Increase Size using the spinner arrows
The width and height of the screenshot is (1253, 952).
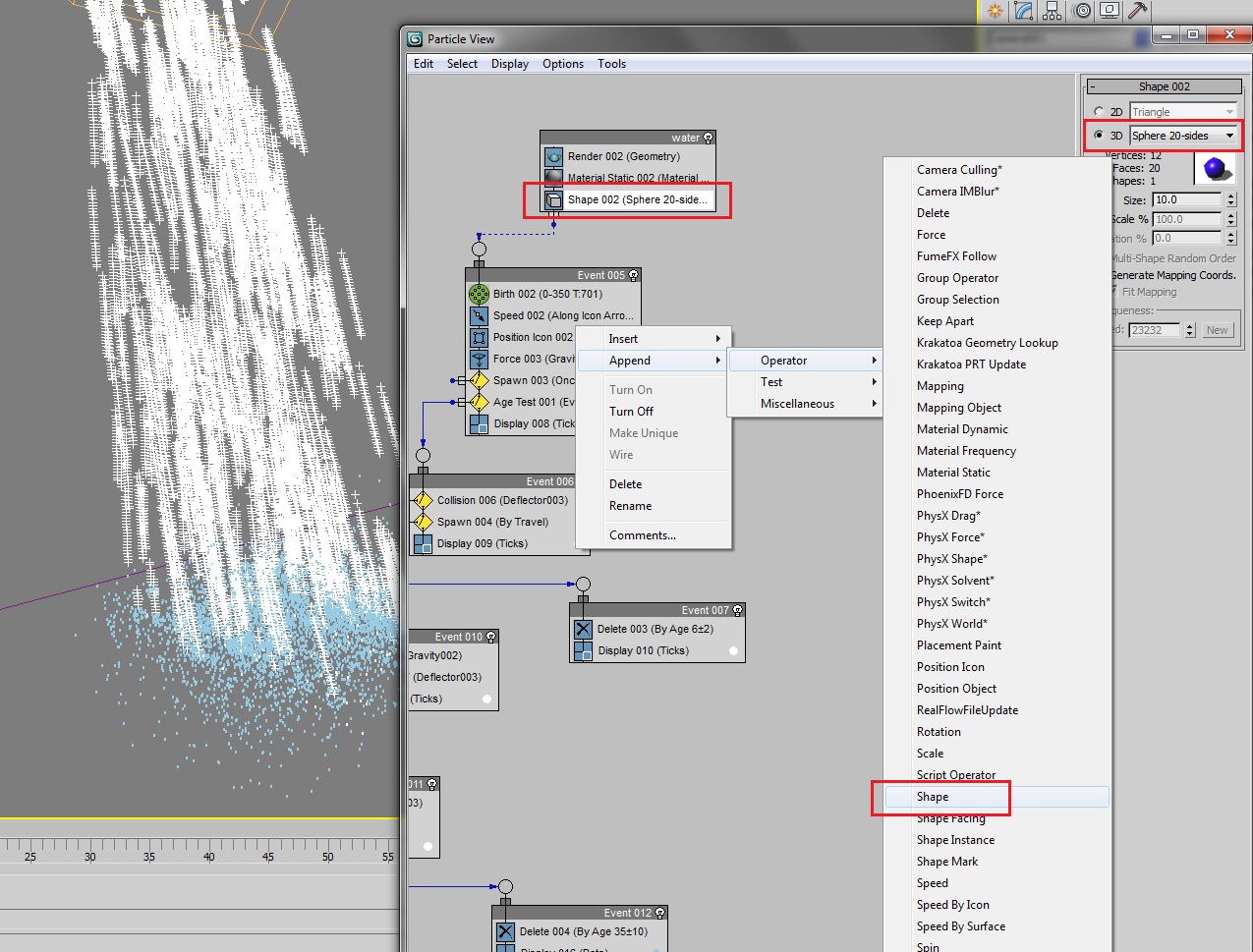[x=1230, y=196]
